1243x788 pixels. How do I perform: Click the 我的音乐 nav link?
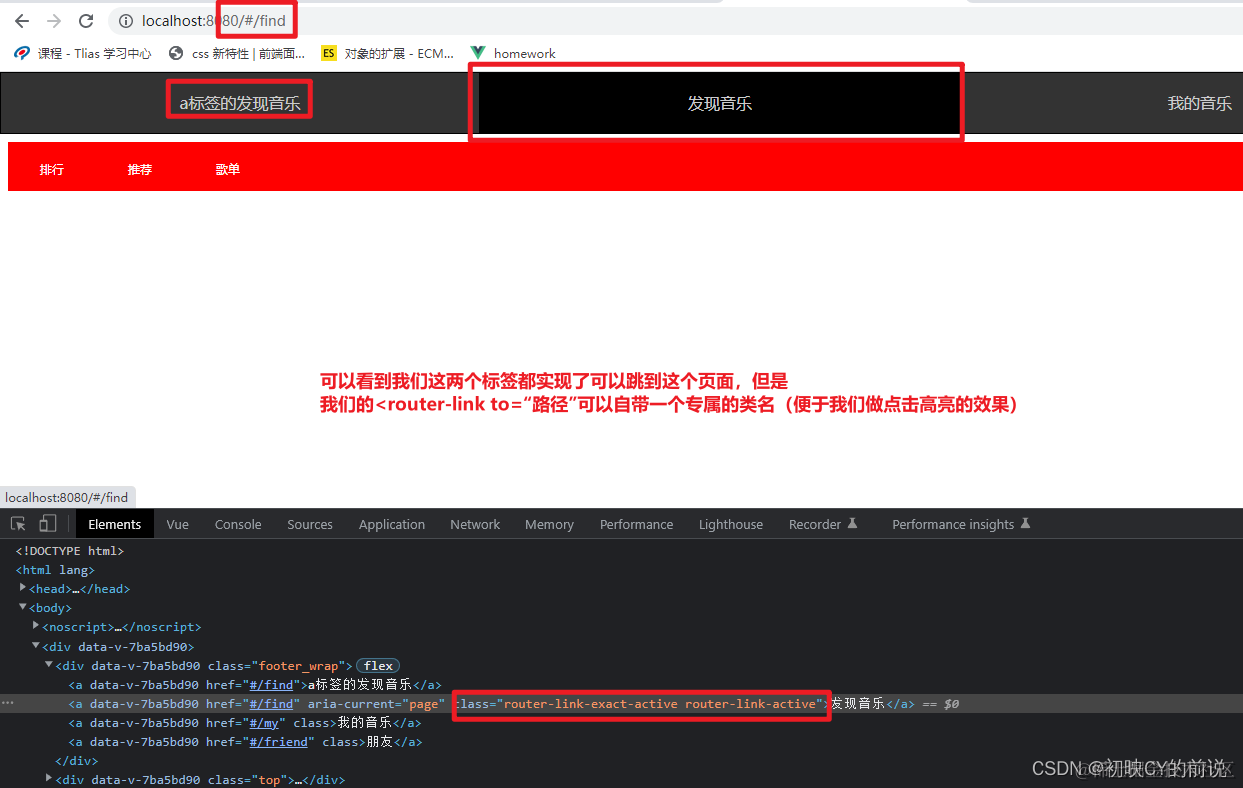pyautogui.click(x=1199, y=103)
